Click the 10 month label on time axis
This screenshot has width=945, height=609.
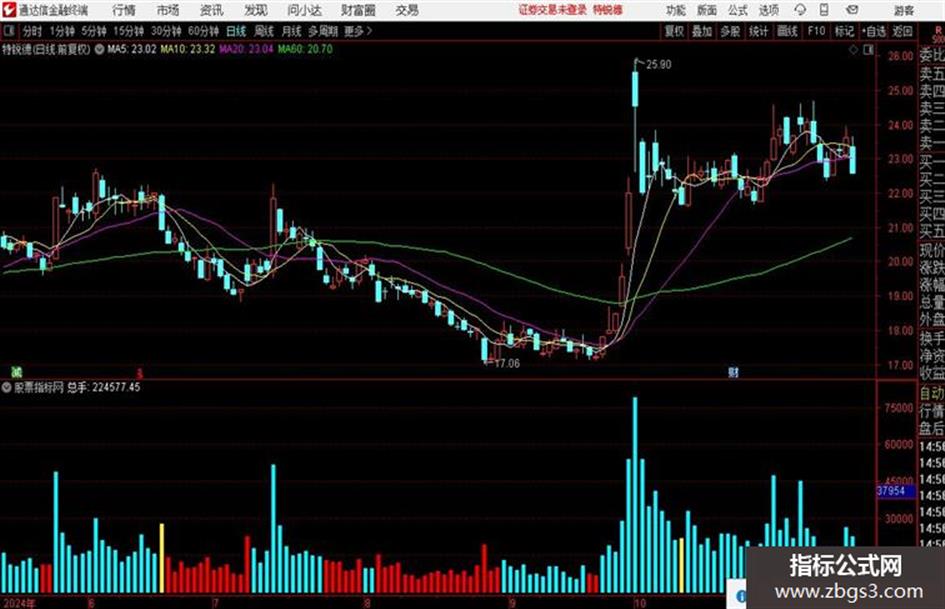tap(639, 603)
